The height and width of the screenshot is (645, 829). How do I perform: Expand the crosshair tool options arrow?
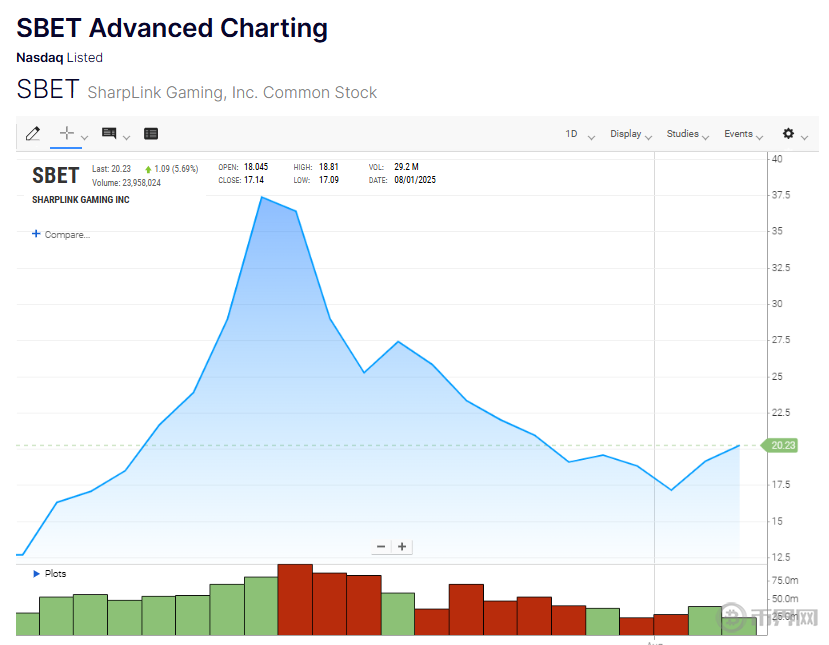click(x=84, y=137)
